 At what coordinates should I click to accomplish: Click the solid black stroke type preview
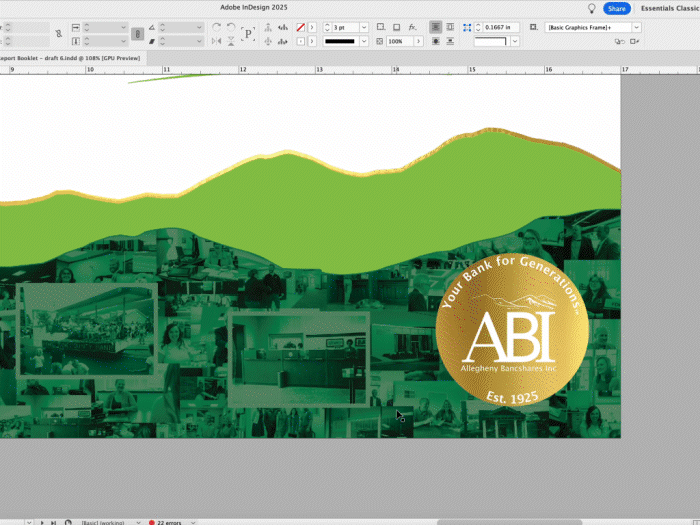click(x=341, y=42)
